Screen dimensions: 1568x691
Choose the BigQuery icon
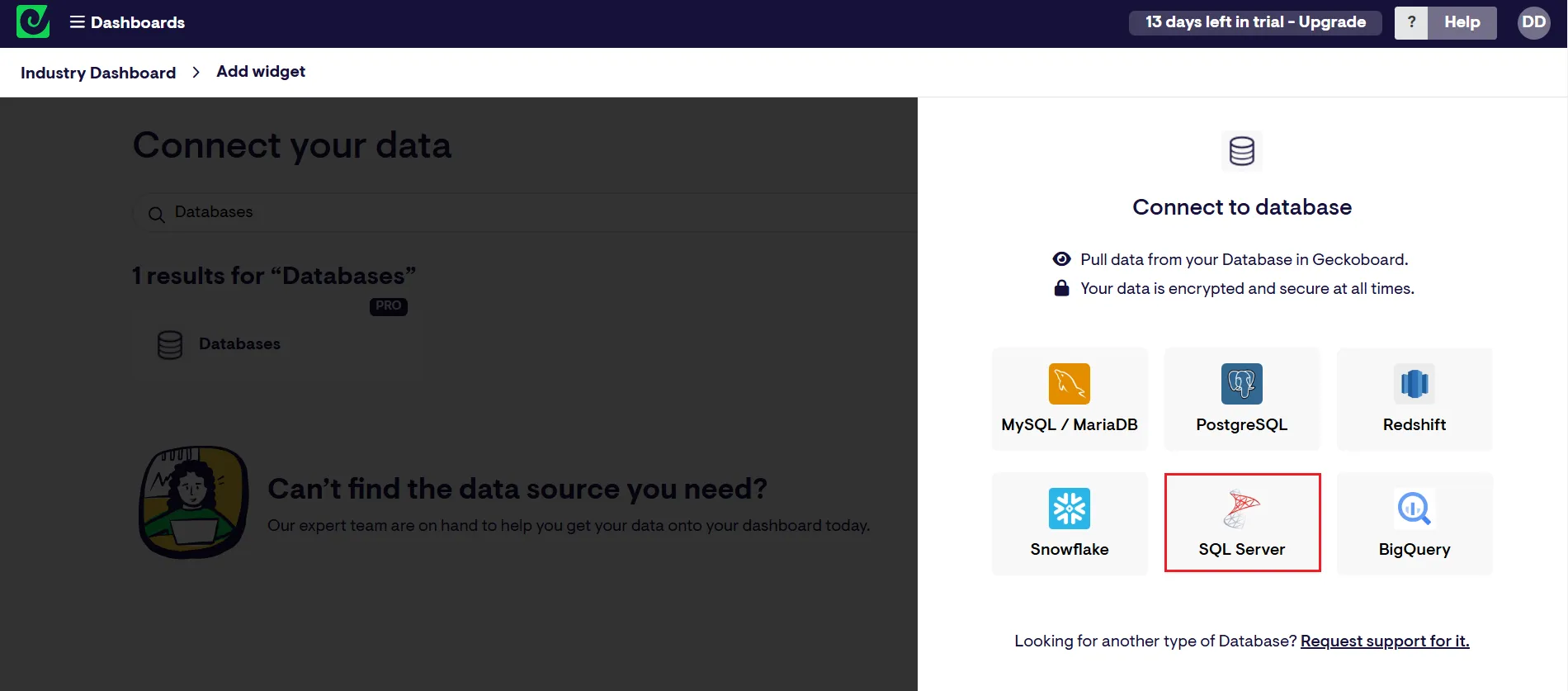click(x=1414, y=509)
